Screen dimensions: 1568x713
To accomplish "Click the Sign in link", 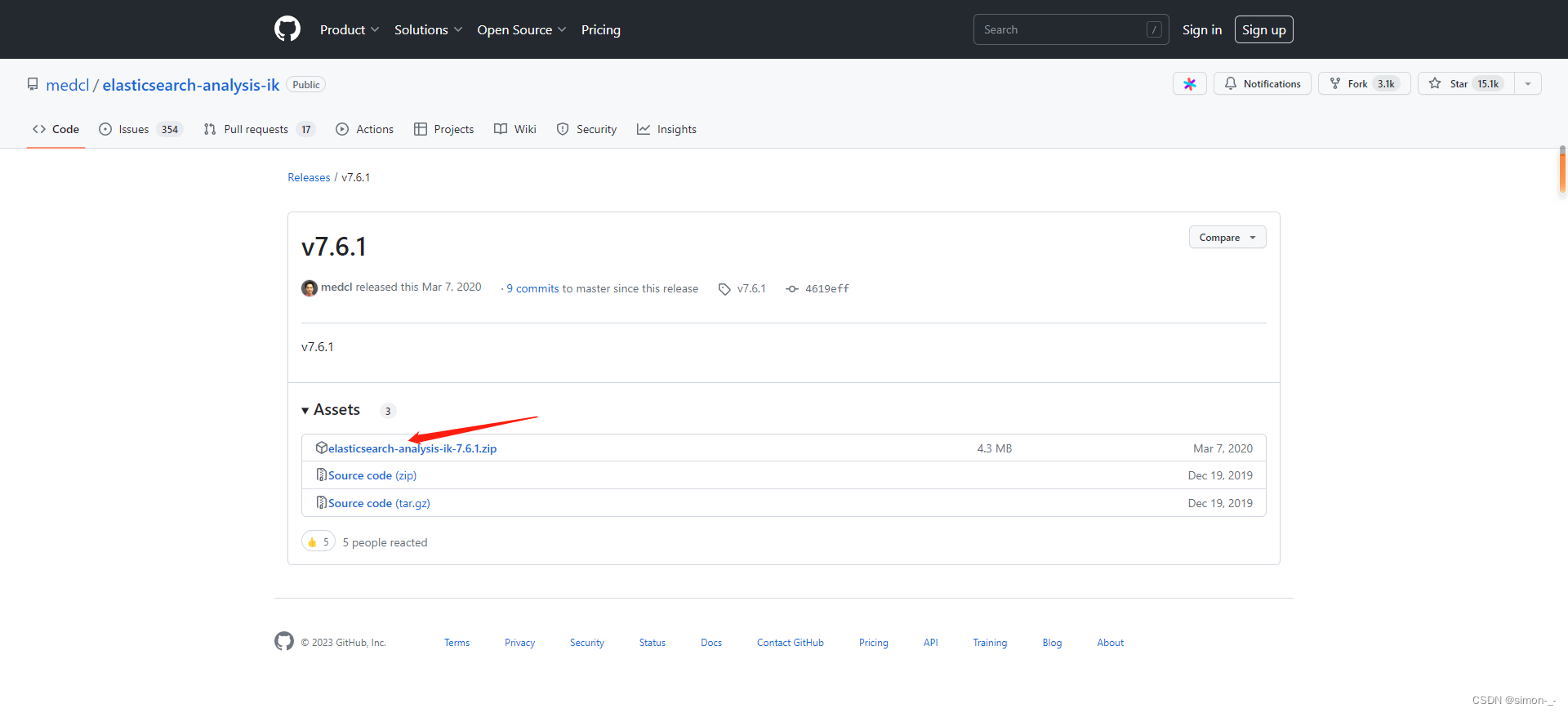I will tap(1202, 29).
